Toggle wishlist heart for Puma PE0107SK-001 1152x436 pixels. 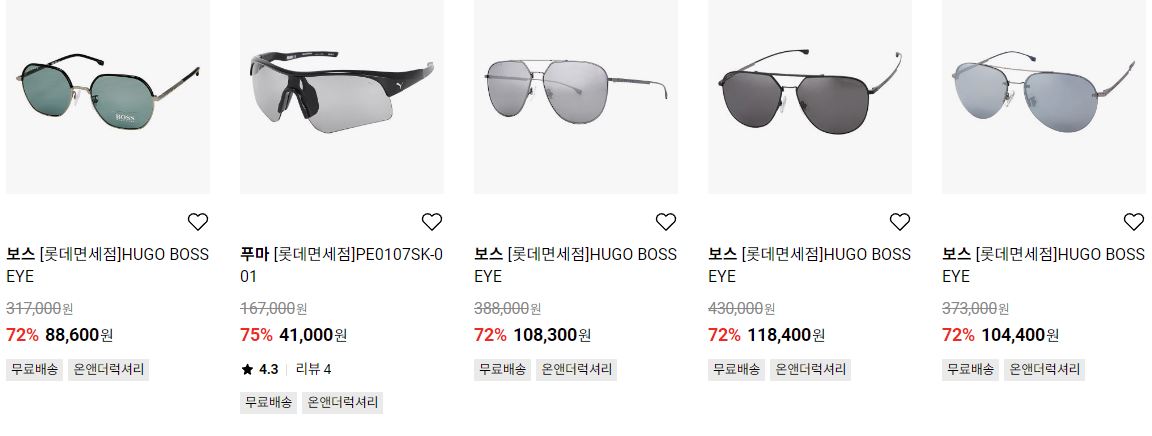point(431,221)
